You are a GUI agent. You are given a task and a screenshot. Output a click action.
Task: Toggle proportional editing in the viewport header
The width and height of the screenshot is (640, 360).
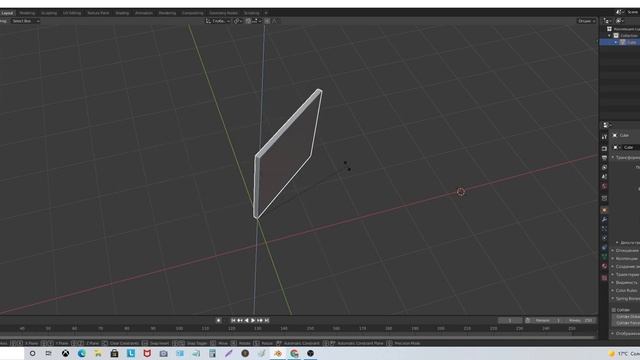pos(267,21)
